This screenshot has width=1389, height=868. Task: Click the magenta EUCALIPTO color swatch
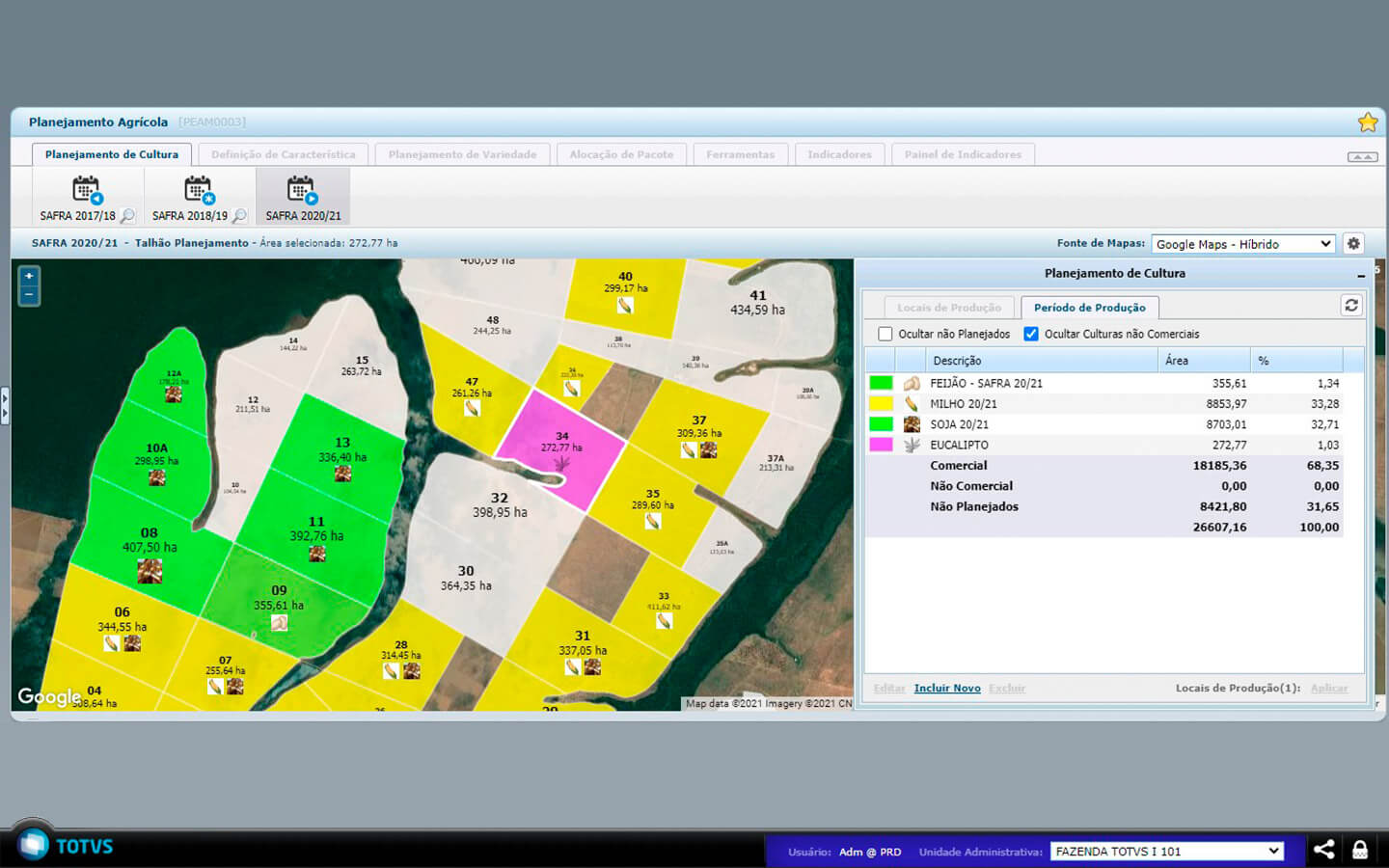(x=881, y=445)
